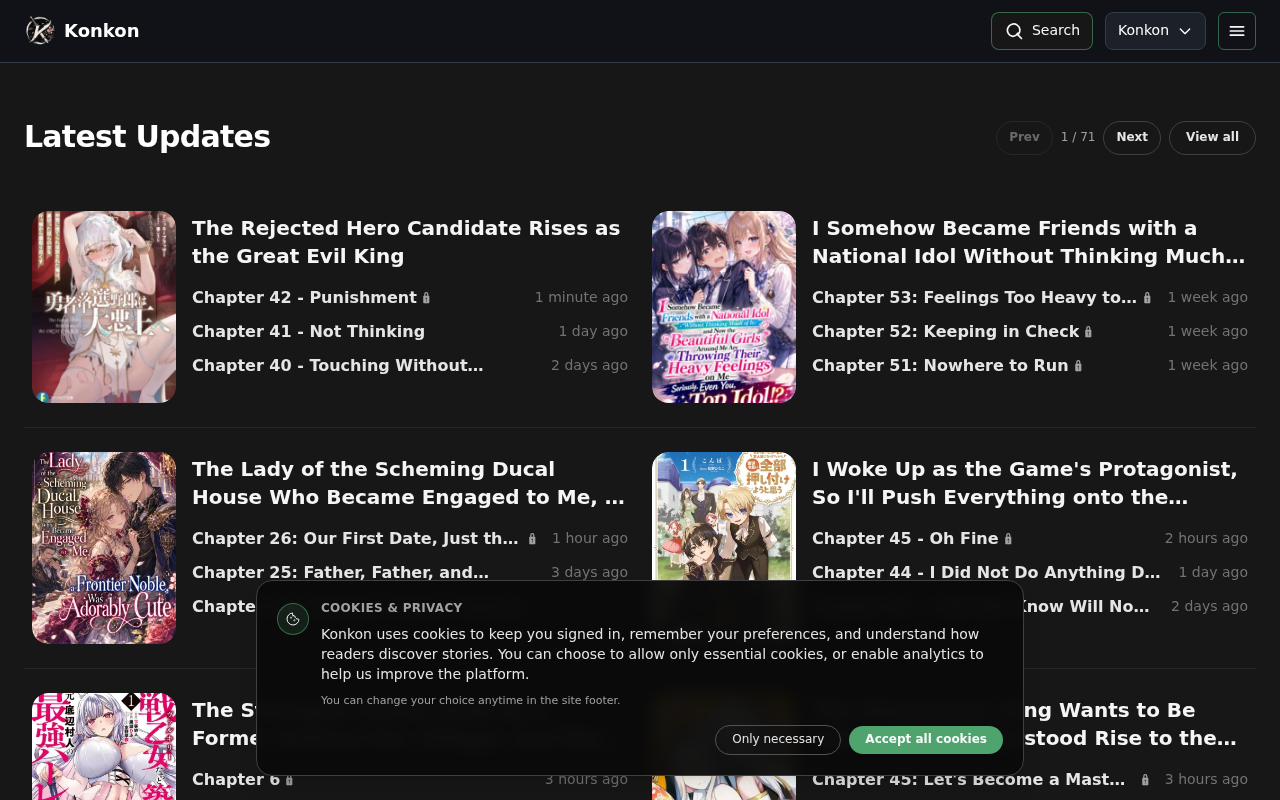Screen dimensions: 1280x800
Task: Open the cover thumbnail beside the Chapter 6 row
Action: tap(104, 746)
